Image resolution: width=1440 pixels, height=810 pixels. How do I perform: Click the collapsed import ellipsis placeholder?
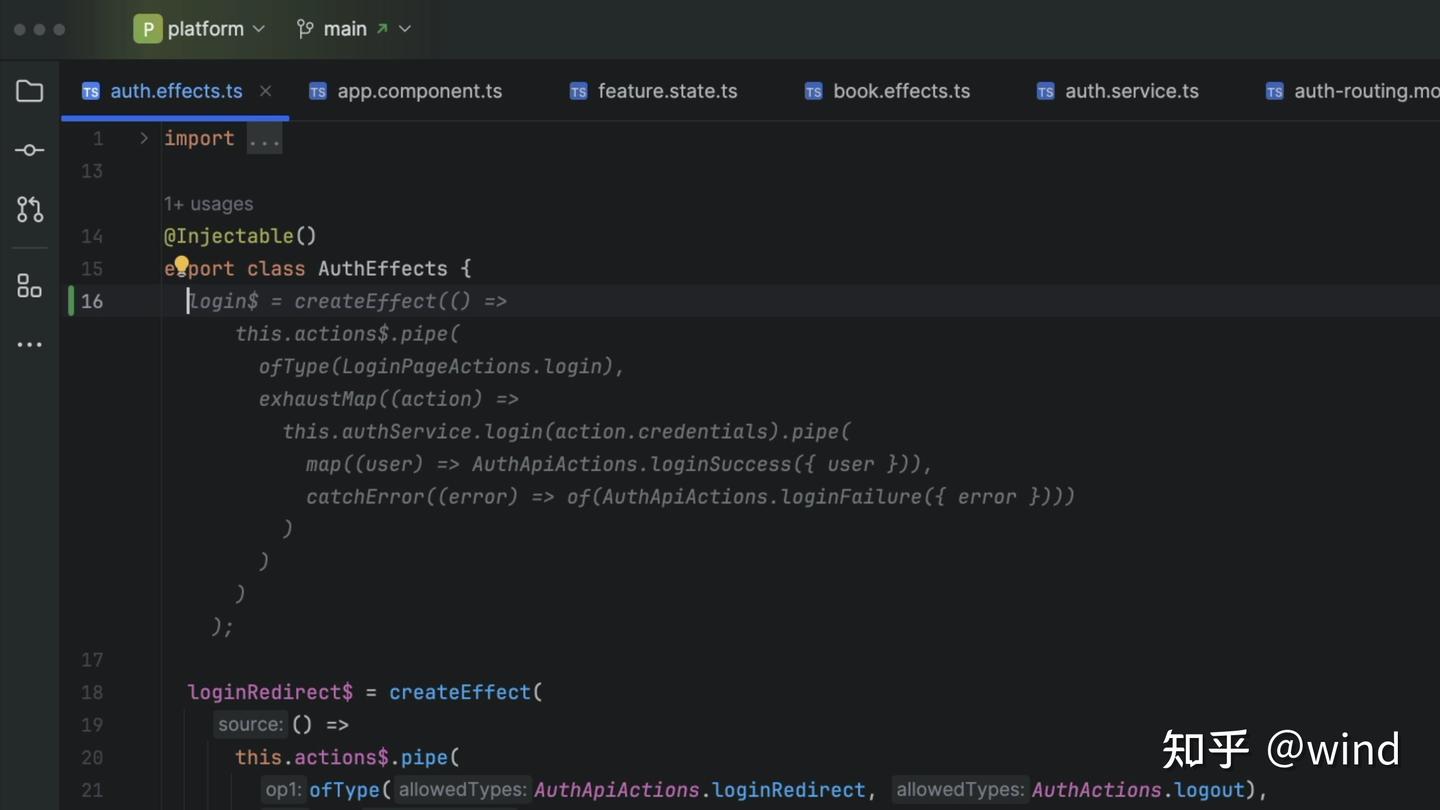(x=263, y=138)
